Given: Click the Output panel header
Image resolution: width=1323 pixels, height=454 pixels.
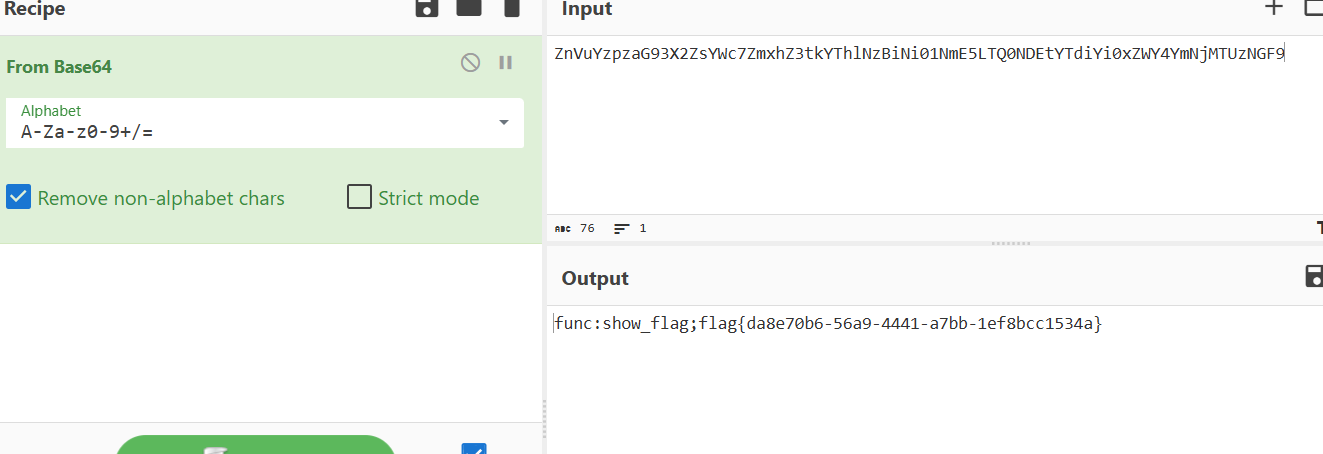Looking at the screenshot, I should [x=595, y=278].
